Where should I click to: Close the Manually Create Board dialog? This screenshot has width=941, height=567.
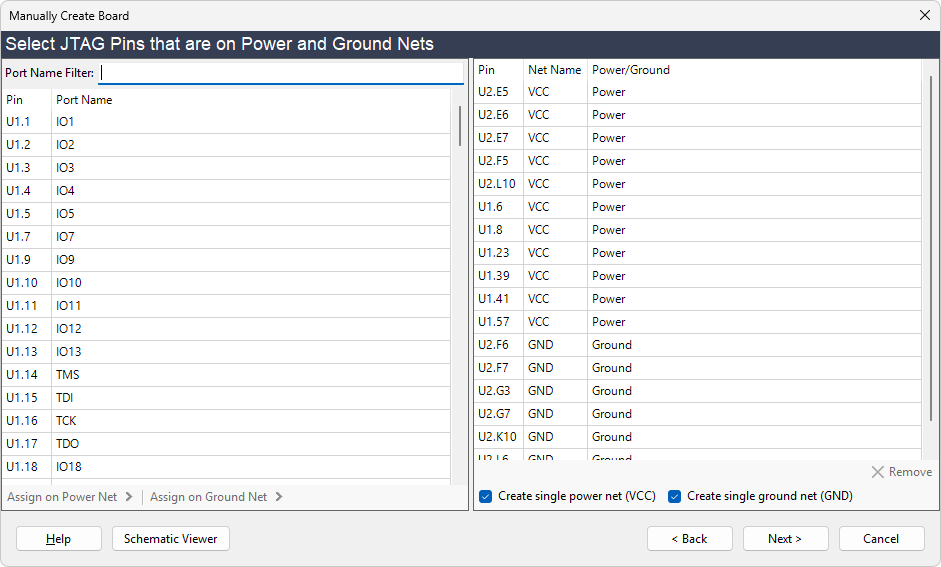pyautogui.click(x=924, y=16)
